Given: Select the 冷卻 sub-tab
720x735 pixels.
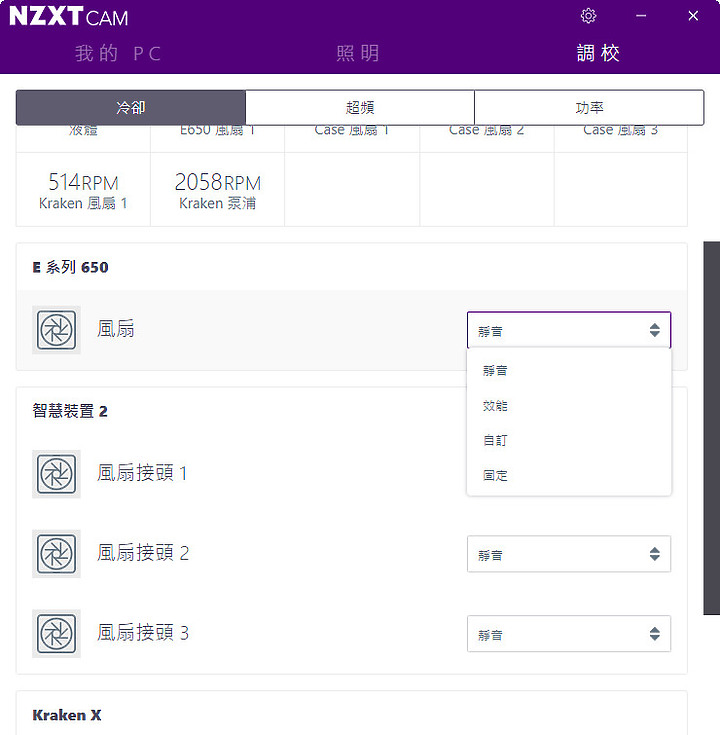Looking at the screenshot, I should click(x=131, y=108).
